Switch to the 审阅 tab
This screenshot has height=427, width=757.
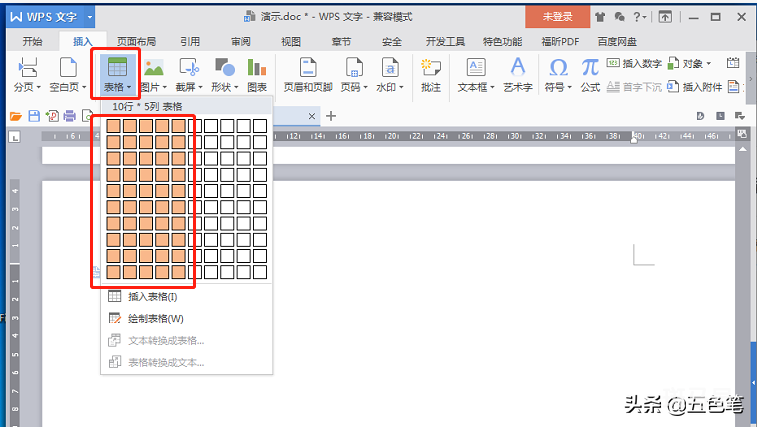pos(240,42)
